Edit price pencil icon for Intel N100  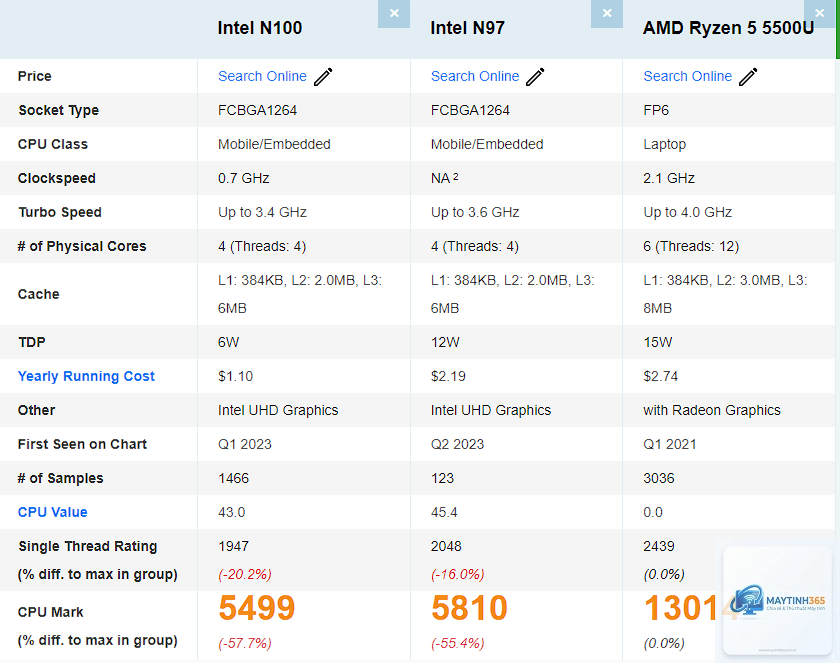tap(323, 77)
